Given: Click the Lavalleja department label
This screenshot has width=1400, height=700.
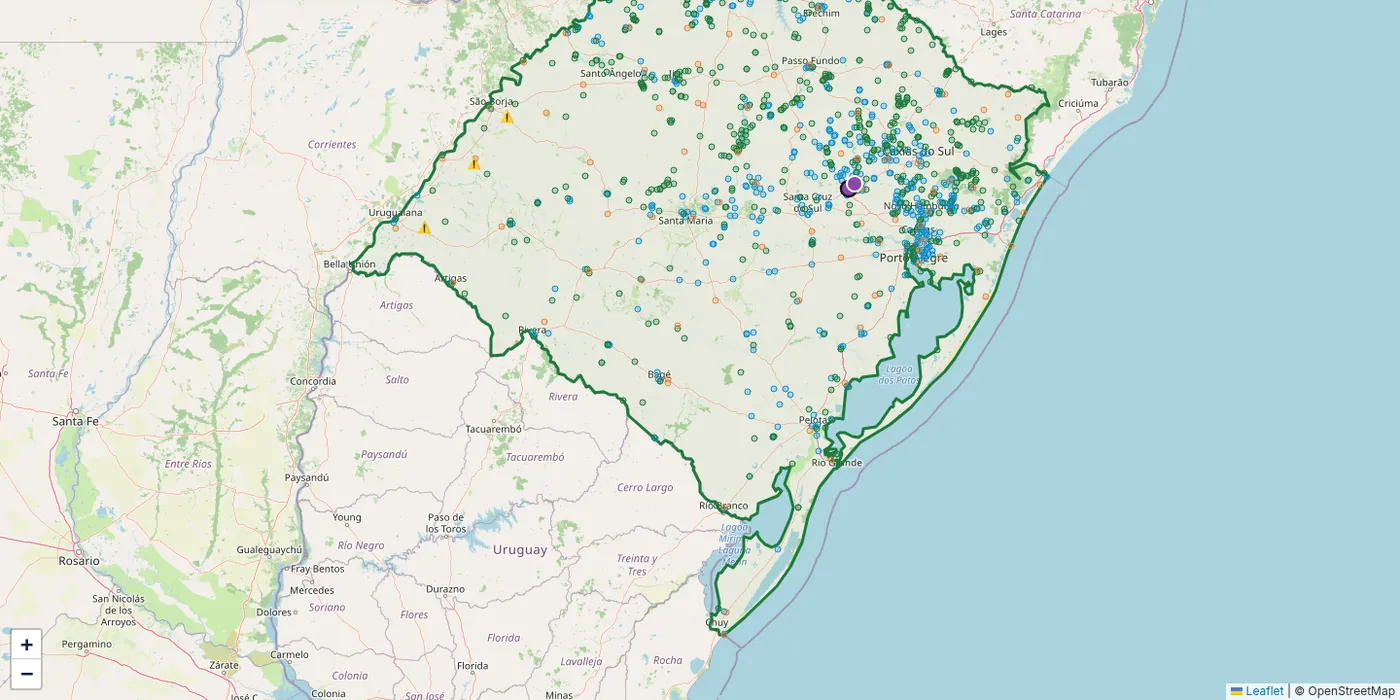Looking at the screenshot, I should click(581, 661).
